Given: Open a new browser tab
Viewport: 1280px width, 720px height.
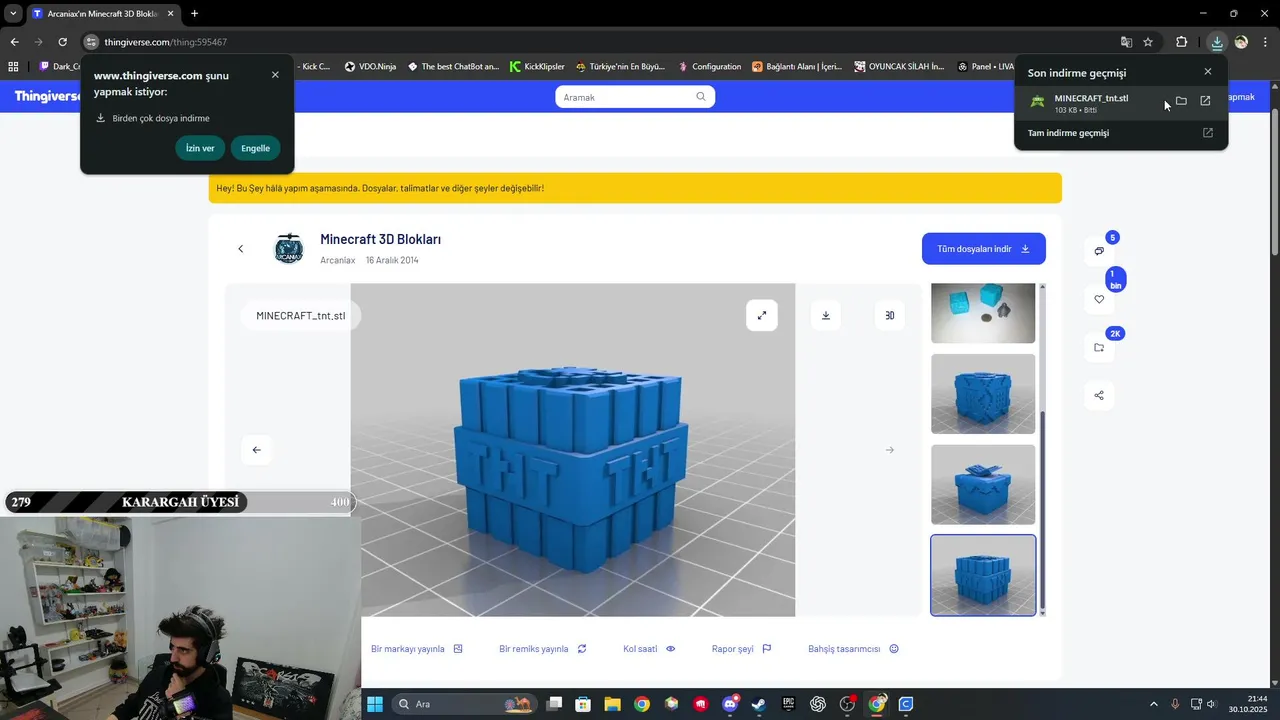Looking at the screenshot, I should pyautogui.click(x=194, y=14).
